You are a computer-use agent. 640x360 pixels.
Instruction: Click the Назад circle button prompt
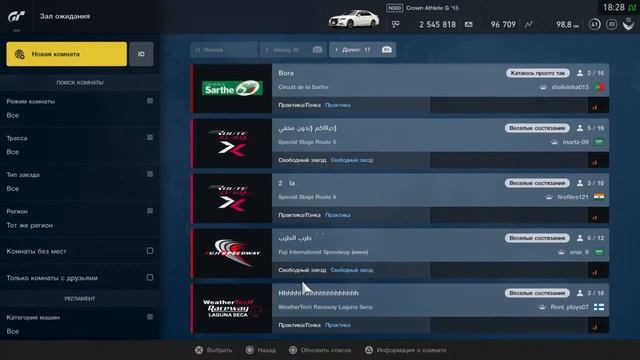pos(260,350)
